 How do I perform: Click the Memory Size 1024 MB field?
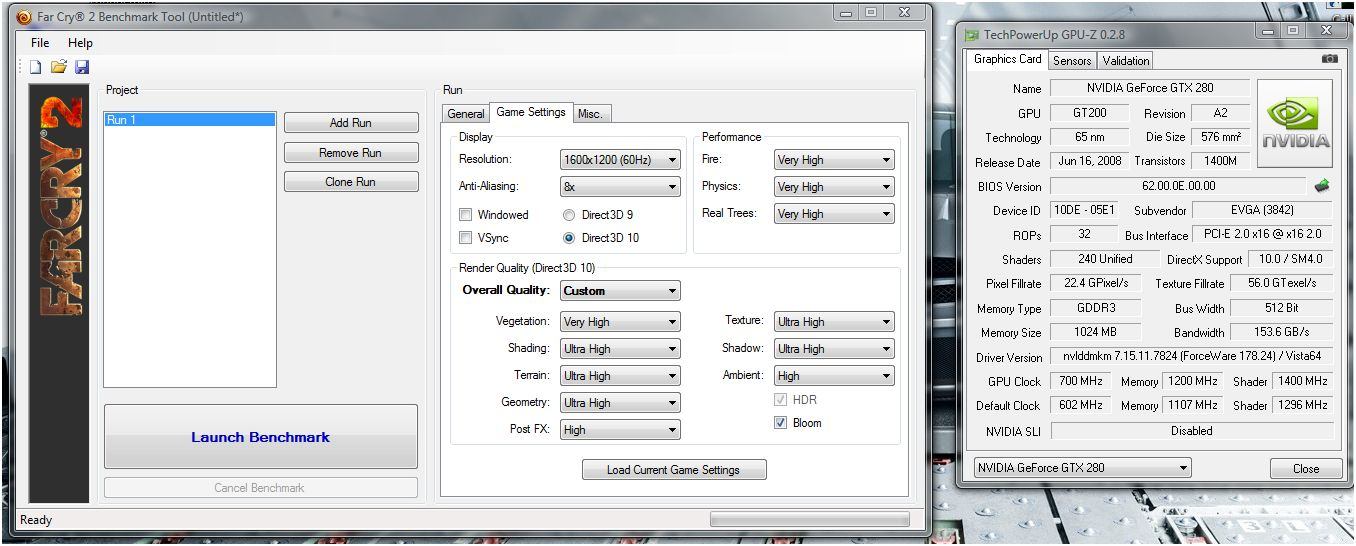[x=1096, y=332]
